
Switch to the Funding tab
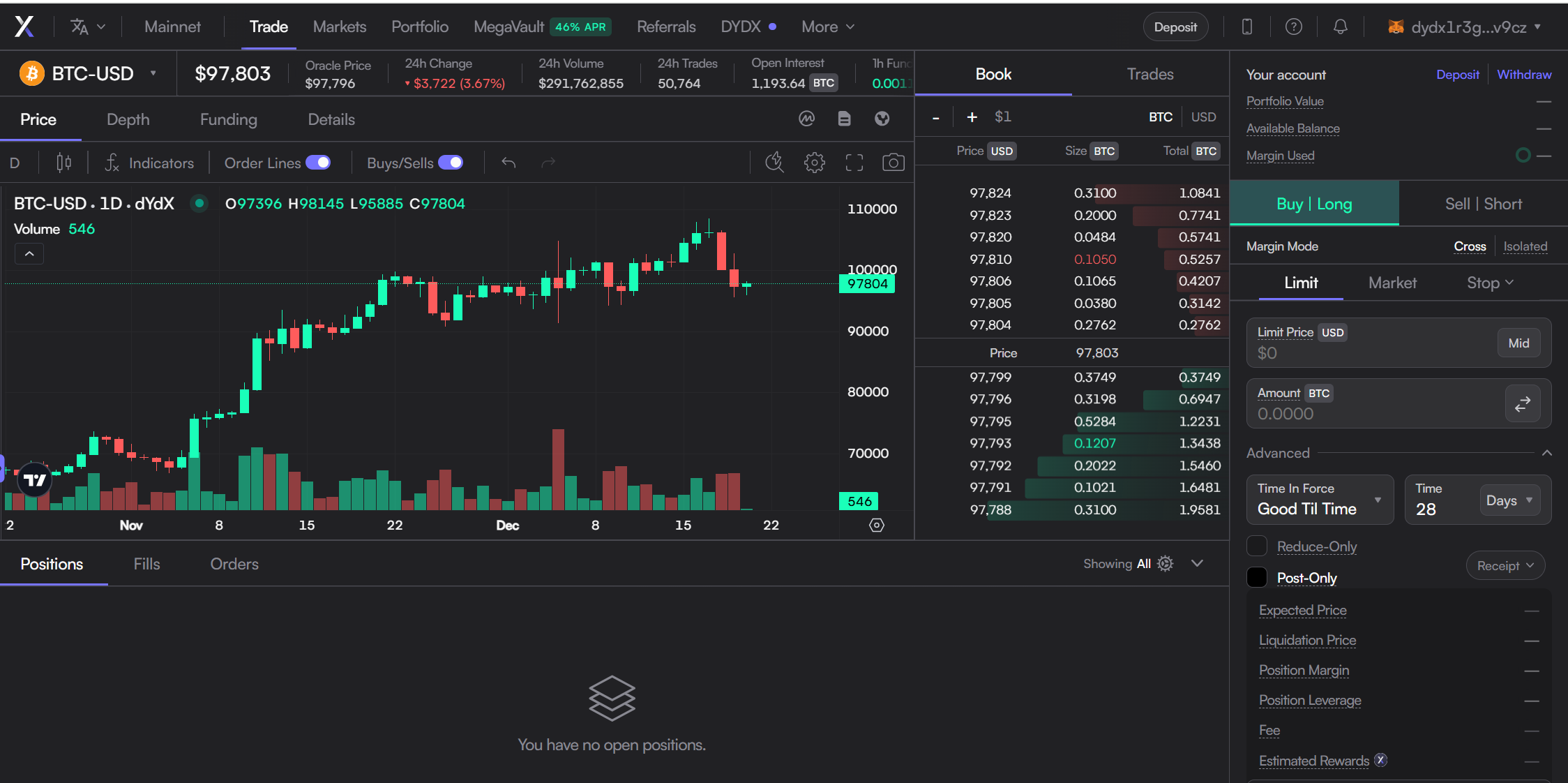tap(229, 119)
